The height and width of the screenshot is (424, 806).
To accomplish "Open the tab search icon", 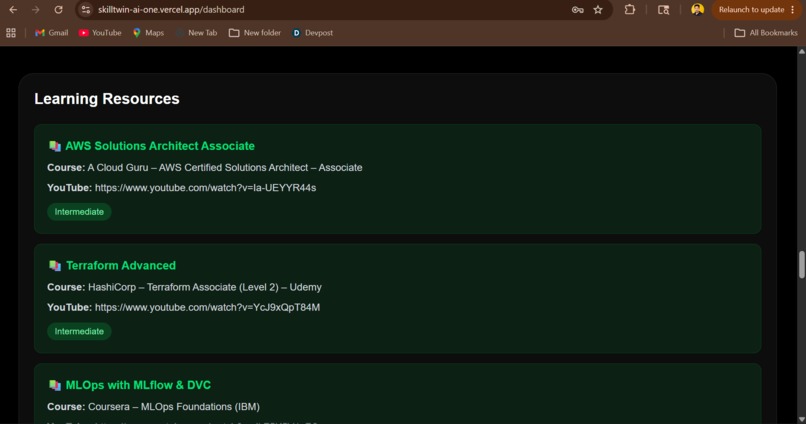I will point(664,10).
